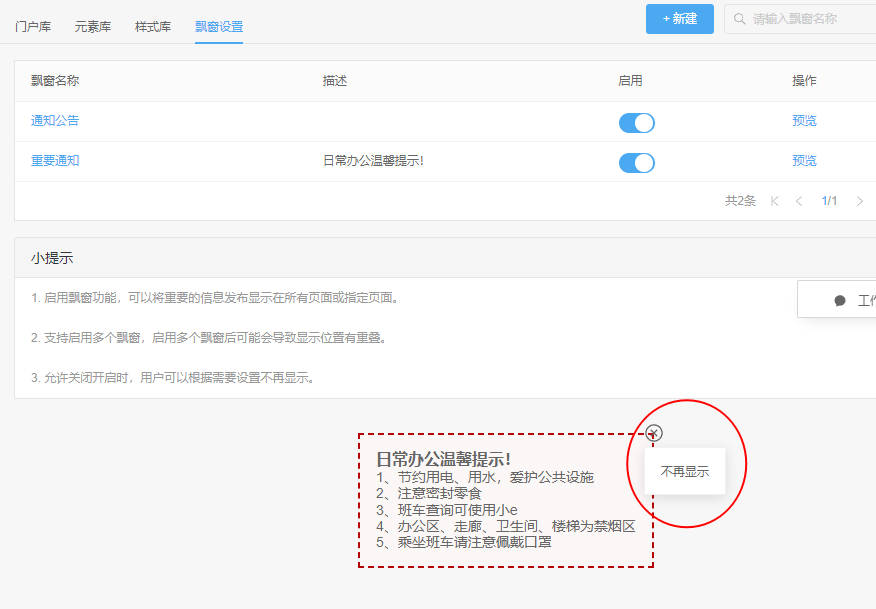Click tip 1 about 启用飘窗功能
The image size is (876, 609).
[x=216, y=298]
